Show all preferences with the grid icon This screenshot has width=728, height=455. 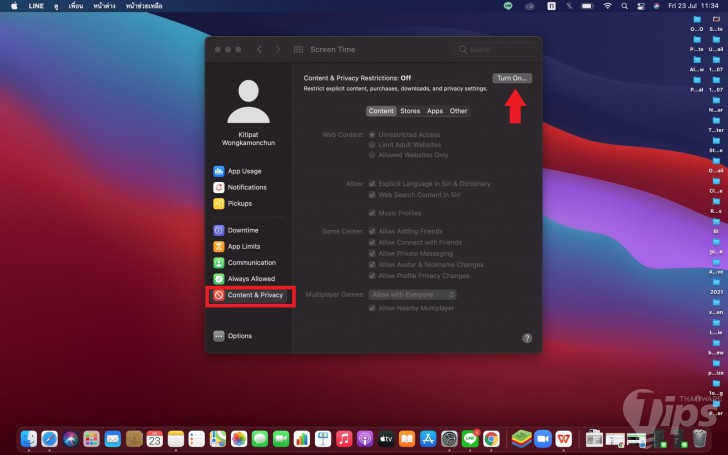tap(299, 50)
